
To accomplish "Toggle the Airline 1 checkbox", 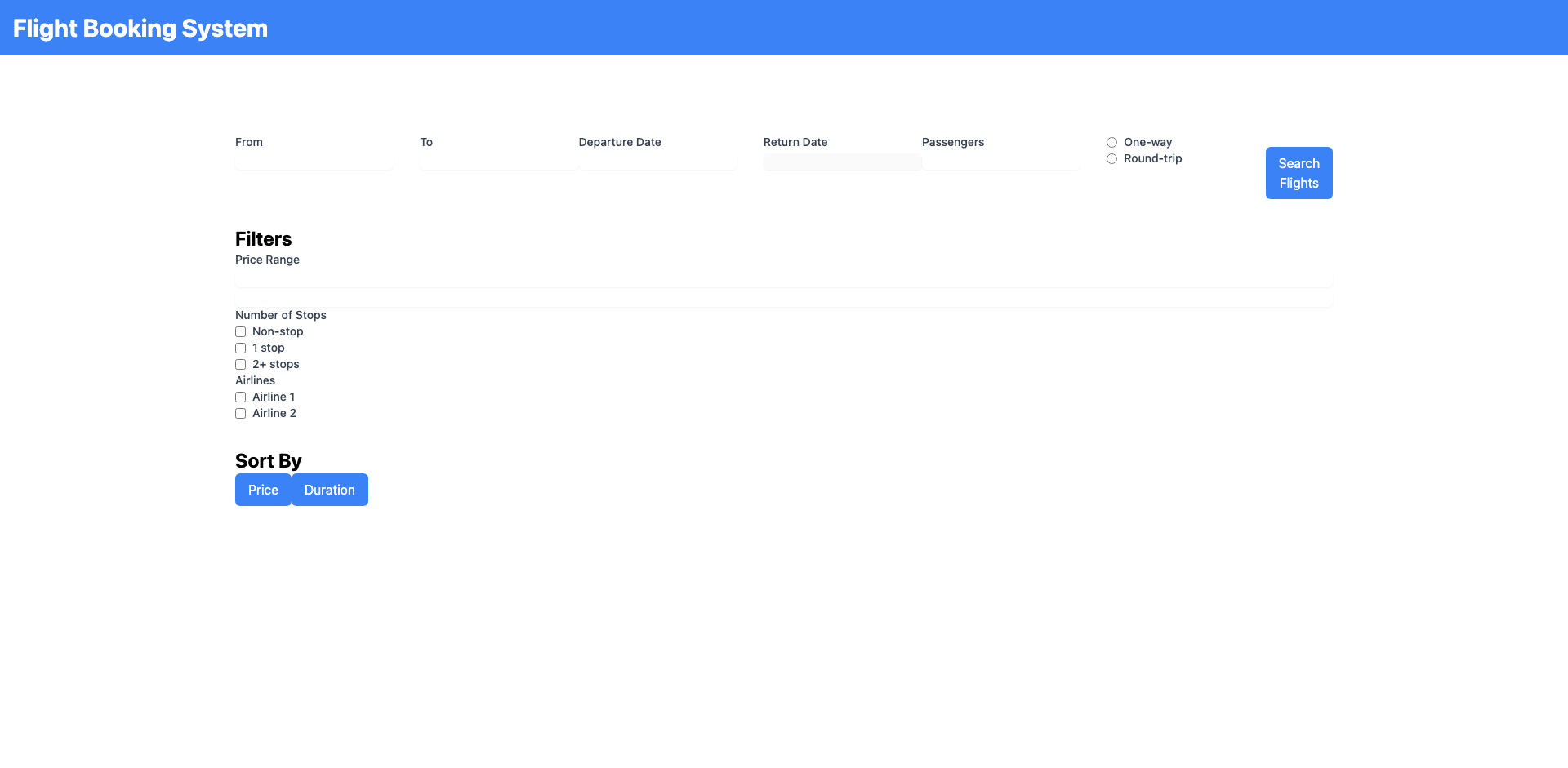I will [241, 397].
